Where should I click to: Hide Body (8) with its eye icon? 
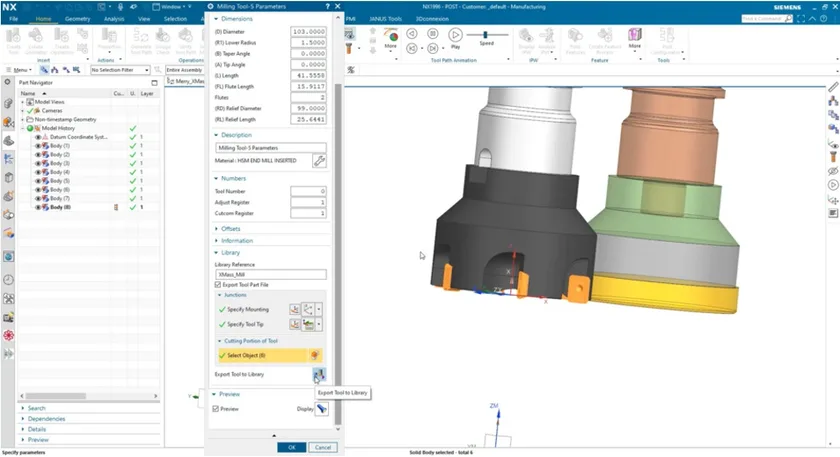(x=38, y=207)
